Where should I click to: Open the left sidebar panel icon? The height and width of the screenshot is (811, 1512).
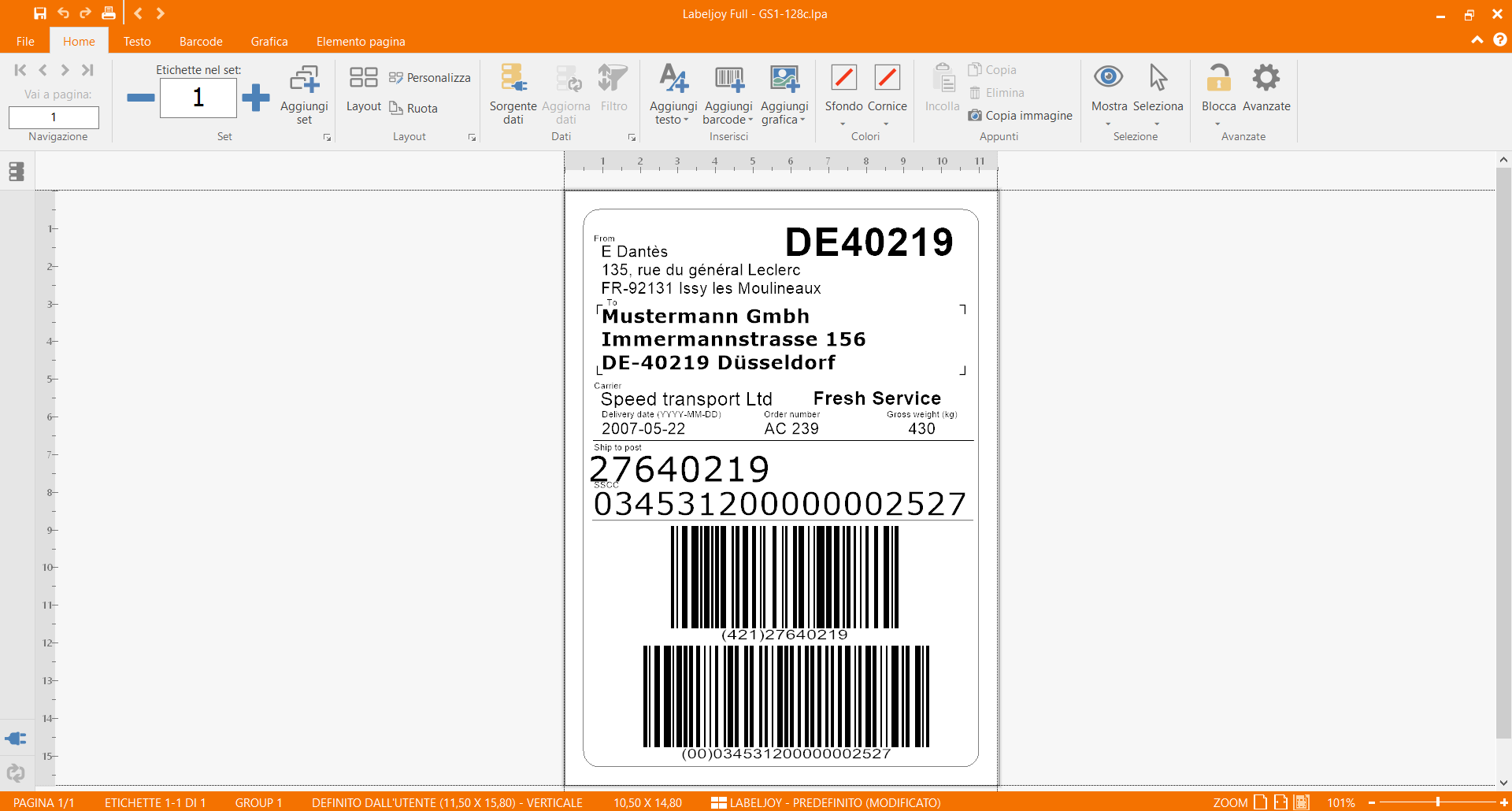pyautogui.click(x=17, y=172)
